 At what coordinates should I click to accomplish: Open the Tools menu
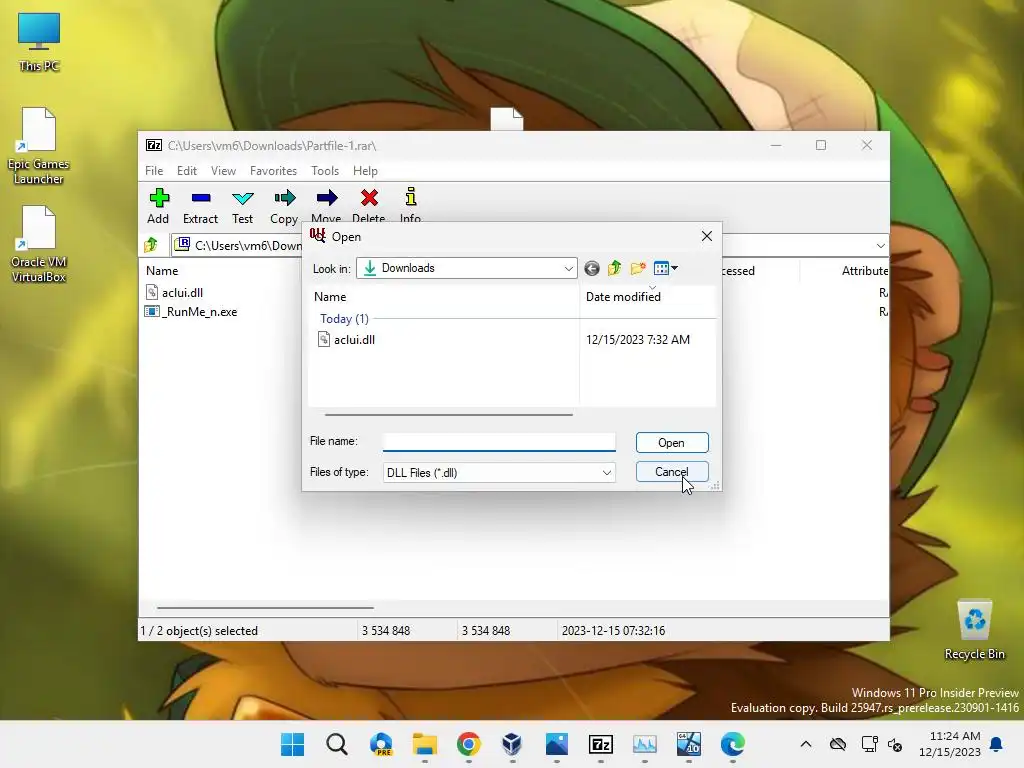(325, 170)
